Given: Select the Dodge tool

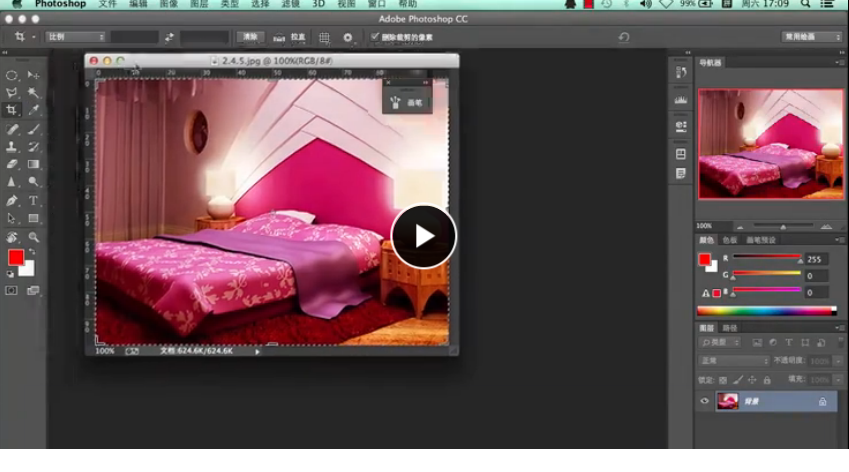Looking at the screenshot, I should pyautogui.click(x=34, y=182).
